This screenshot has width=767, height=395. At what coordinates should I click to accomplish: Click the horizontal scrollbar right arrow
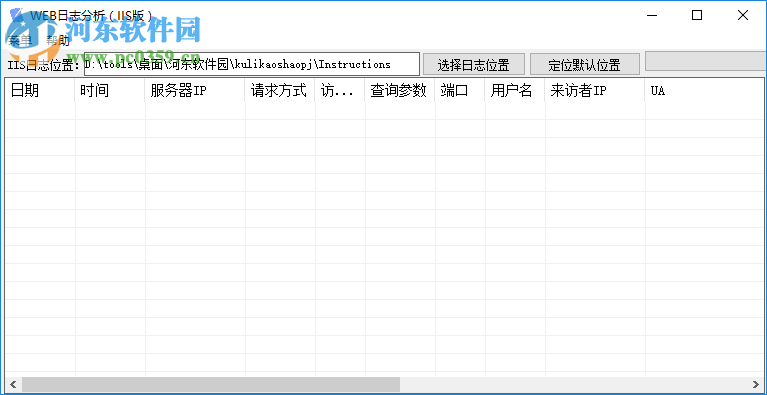[x=755, y=384]
